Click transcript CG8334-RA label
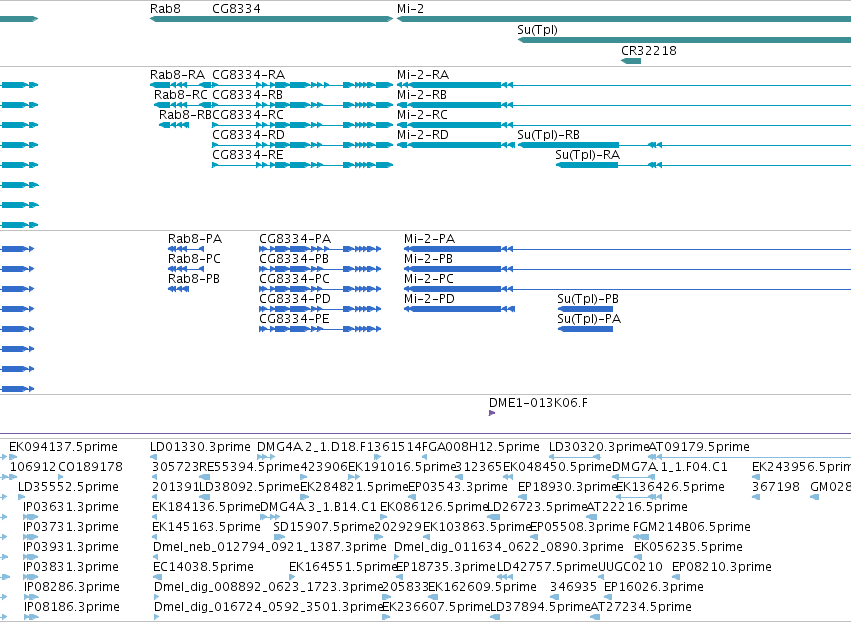Screen dimensions: 851x622 249,75
